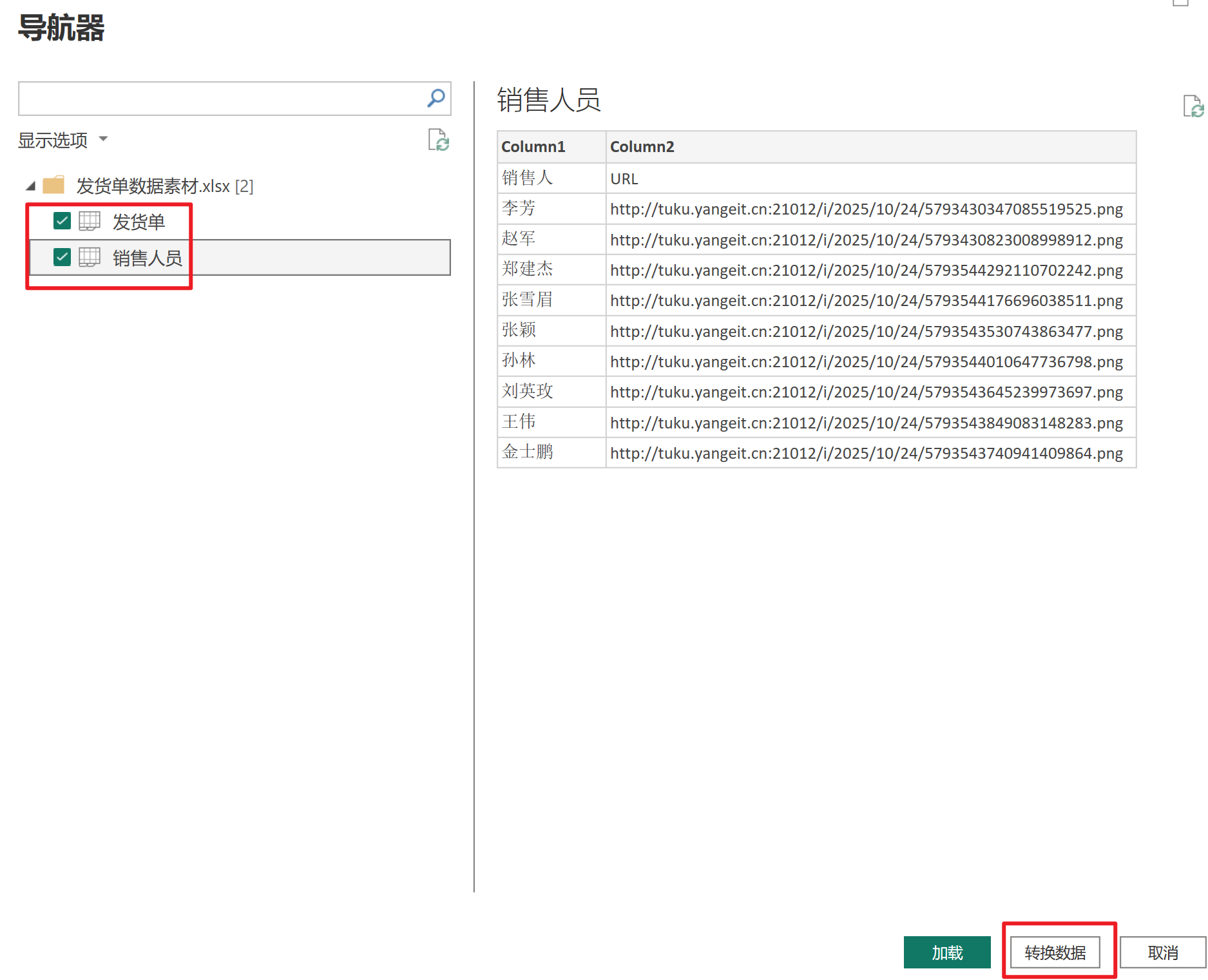Screen dimensions: 1208x980
Task: Uncheck the 发货单 checkbox
Action: tap(62, 222)
